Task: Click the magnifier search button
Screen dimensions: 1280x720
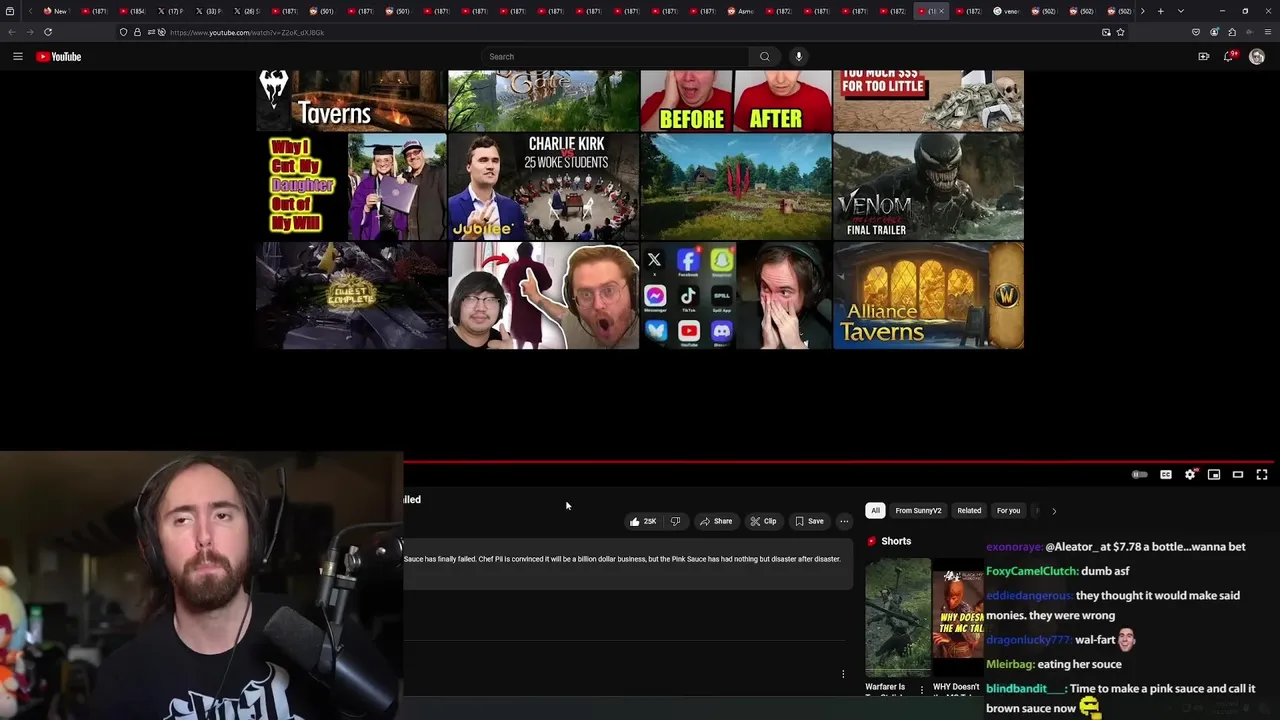Action: (x=765, y=57)
